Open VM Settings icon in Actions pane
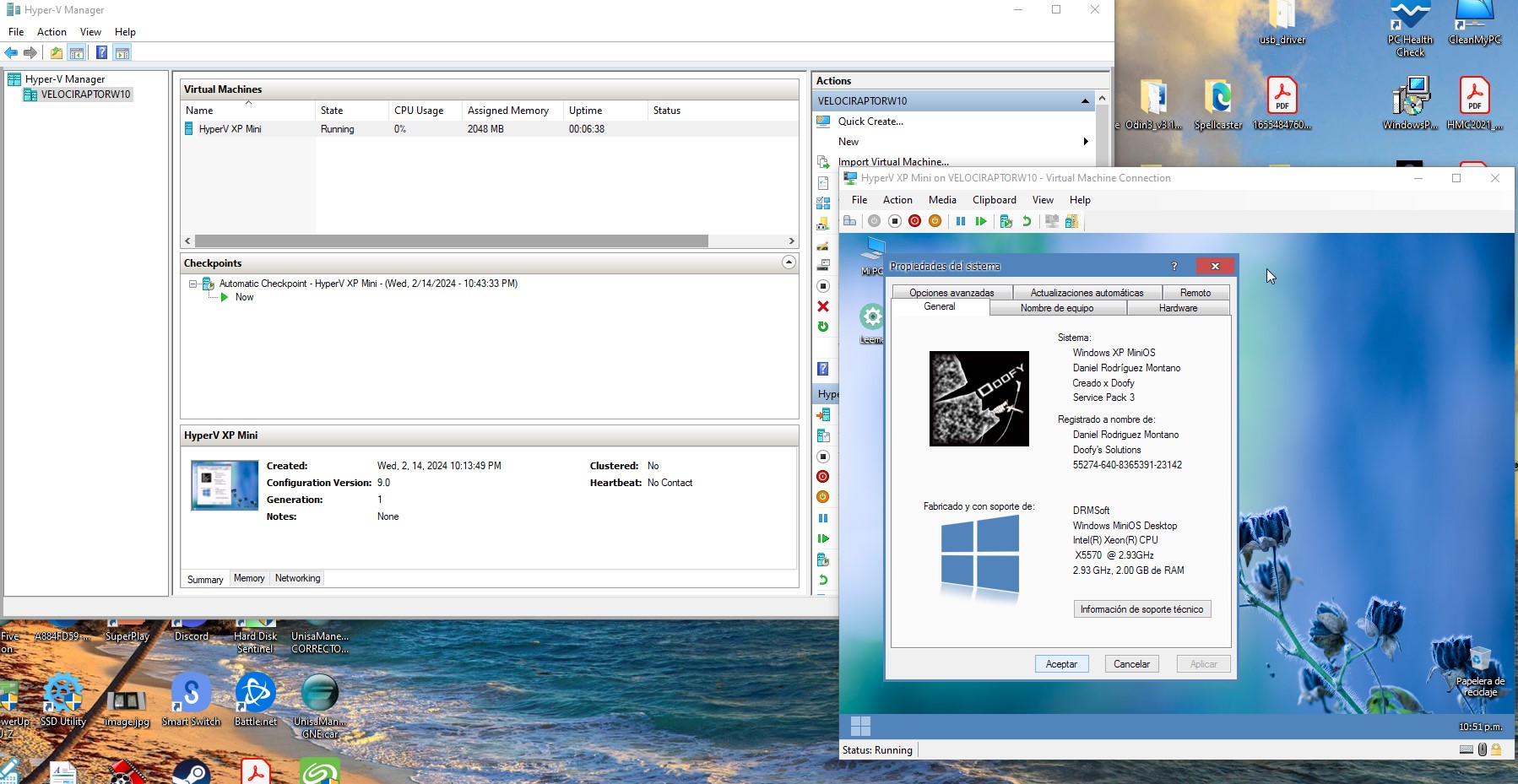The height and width of the screenshot is (784, 1518). [x=823, y=435]
